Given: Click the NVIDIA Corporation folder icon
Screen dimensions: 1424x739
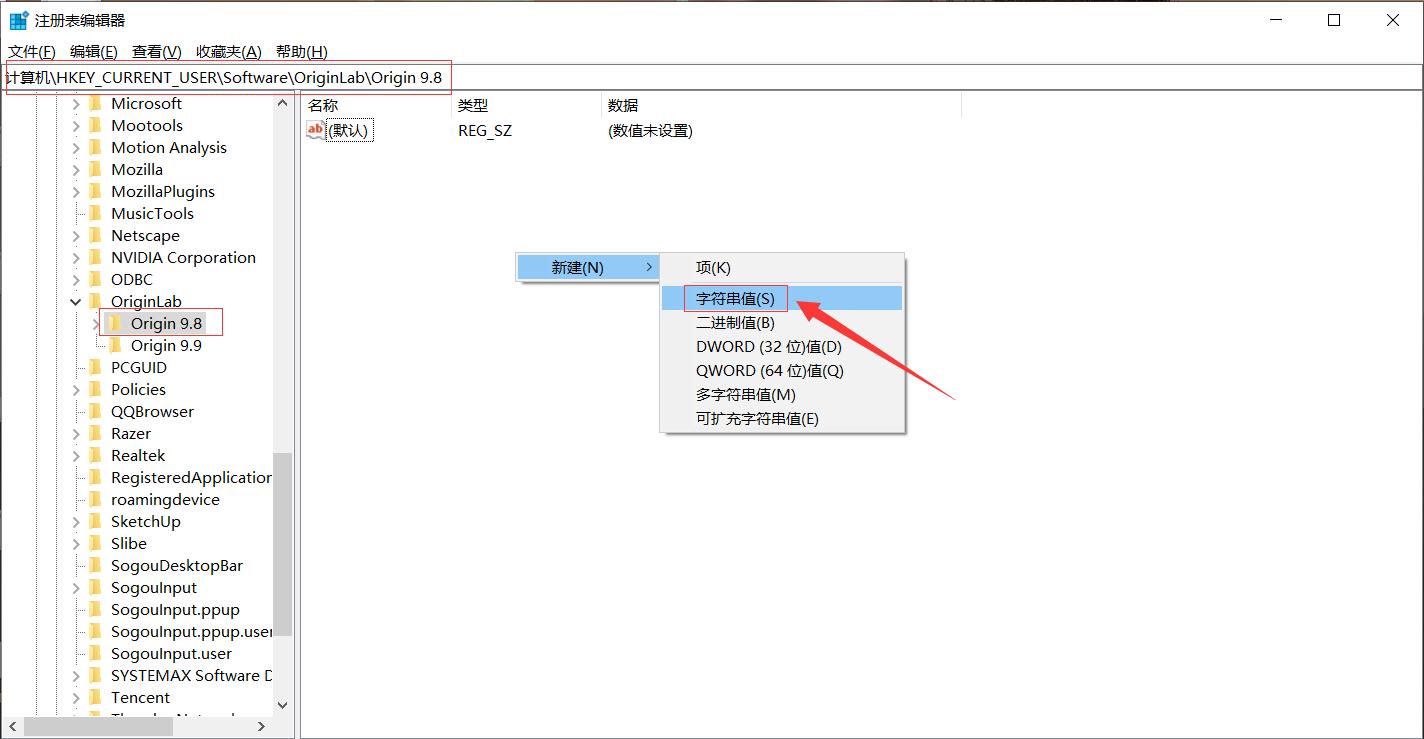Looking at the screenshot, I should point(96,258).
